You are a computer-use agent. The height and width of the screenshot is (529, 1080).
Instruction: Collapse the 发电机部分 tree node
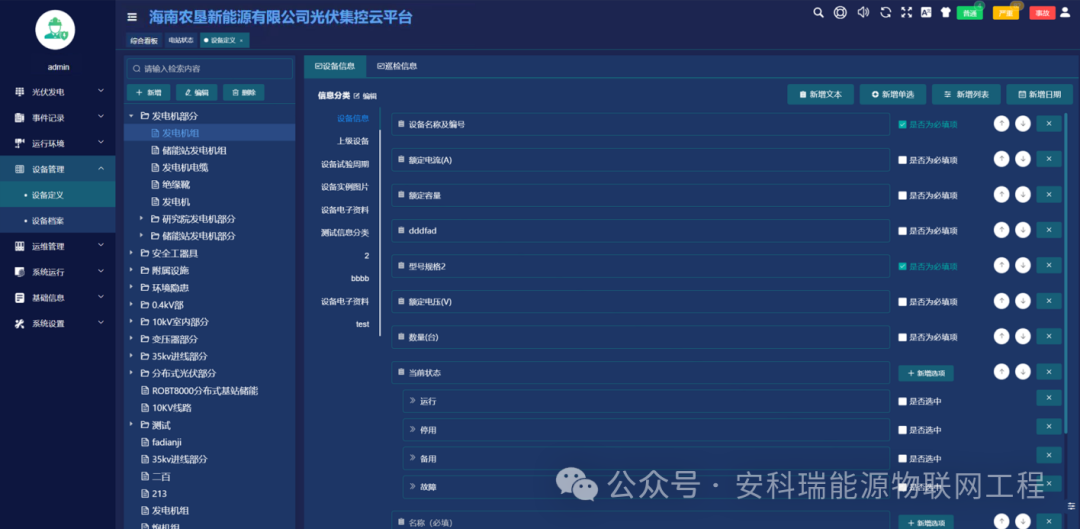coord(131,116)
